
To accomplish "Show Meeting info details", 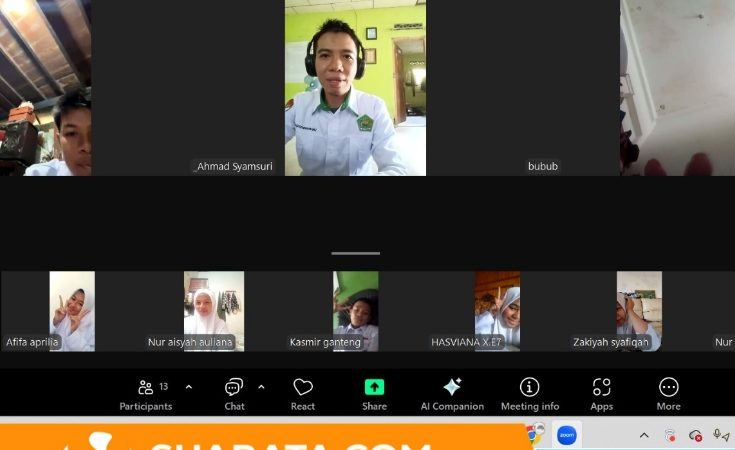I will [x=530, y=393].
